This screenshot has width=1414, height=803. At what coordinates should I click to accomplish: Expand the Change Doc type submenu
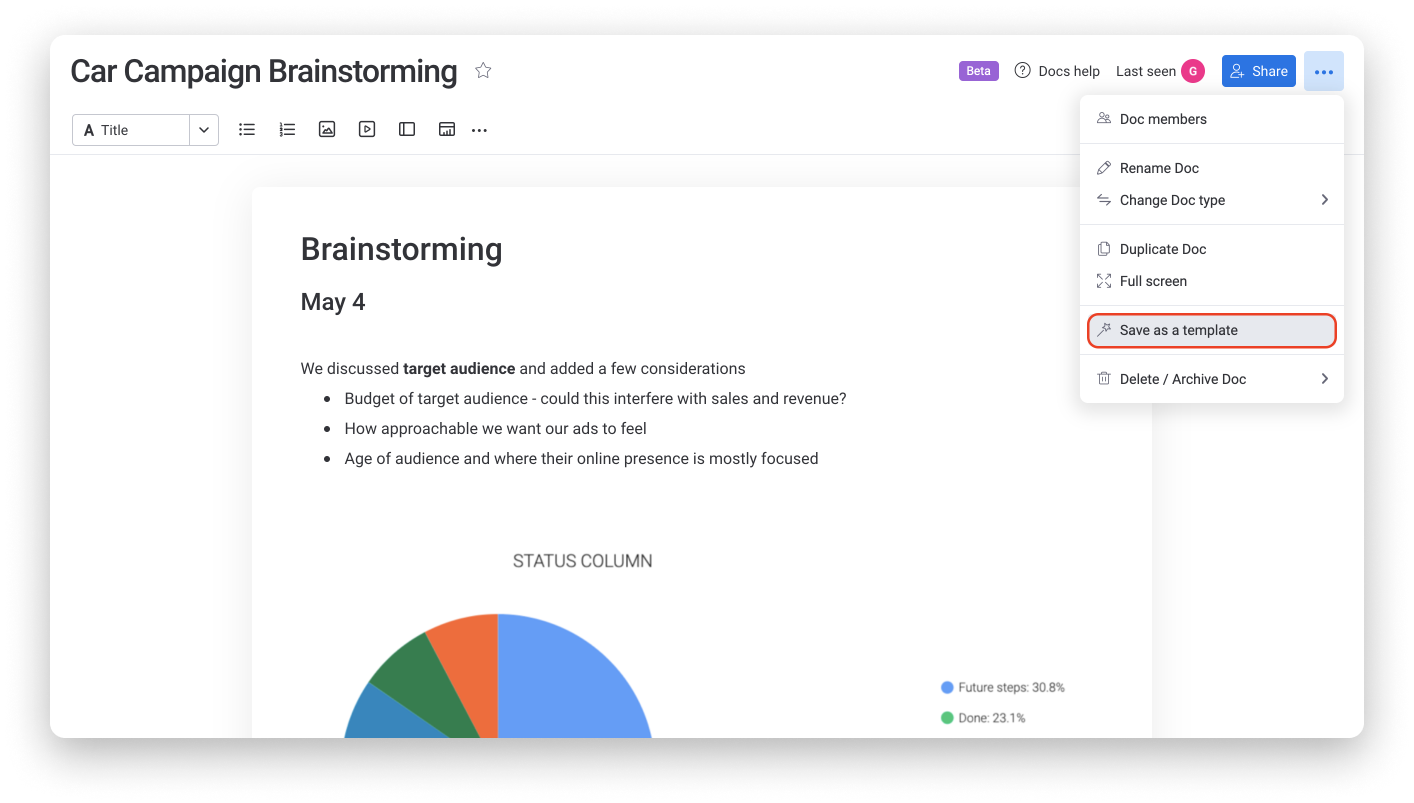click(x=1212, y=200)
